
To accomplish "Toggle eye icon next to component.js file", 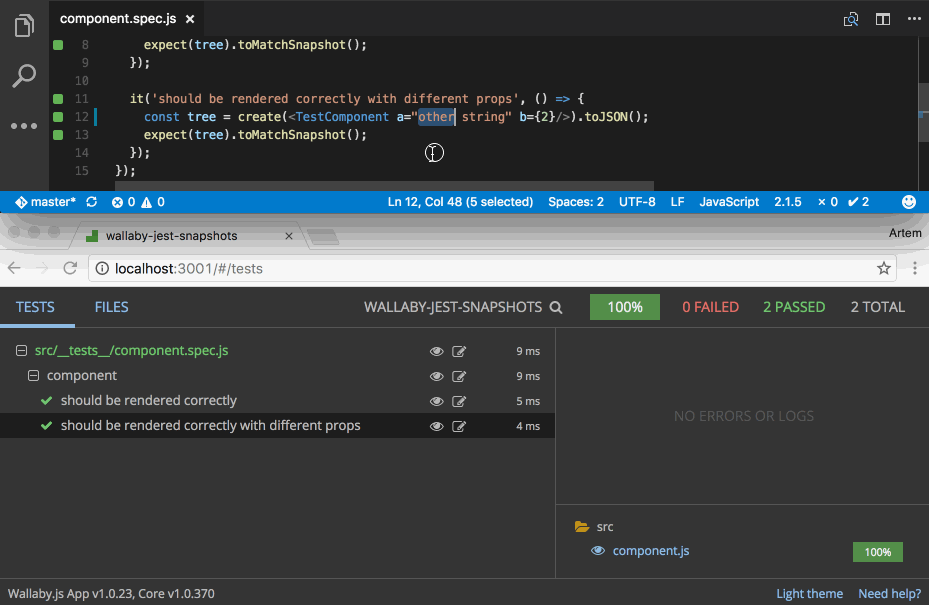I will coord(598,551).
